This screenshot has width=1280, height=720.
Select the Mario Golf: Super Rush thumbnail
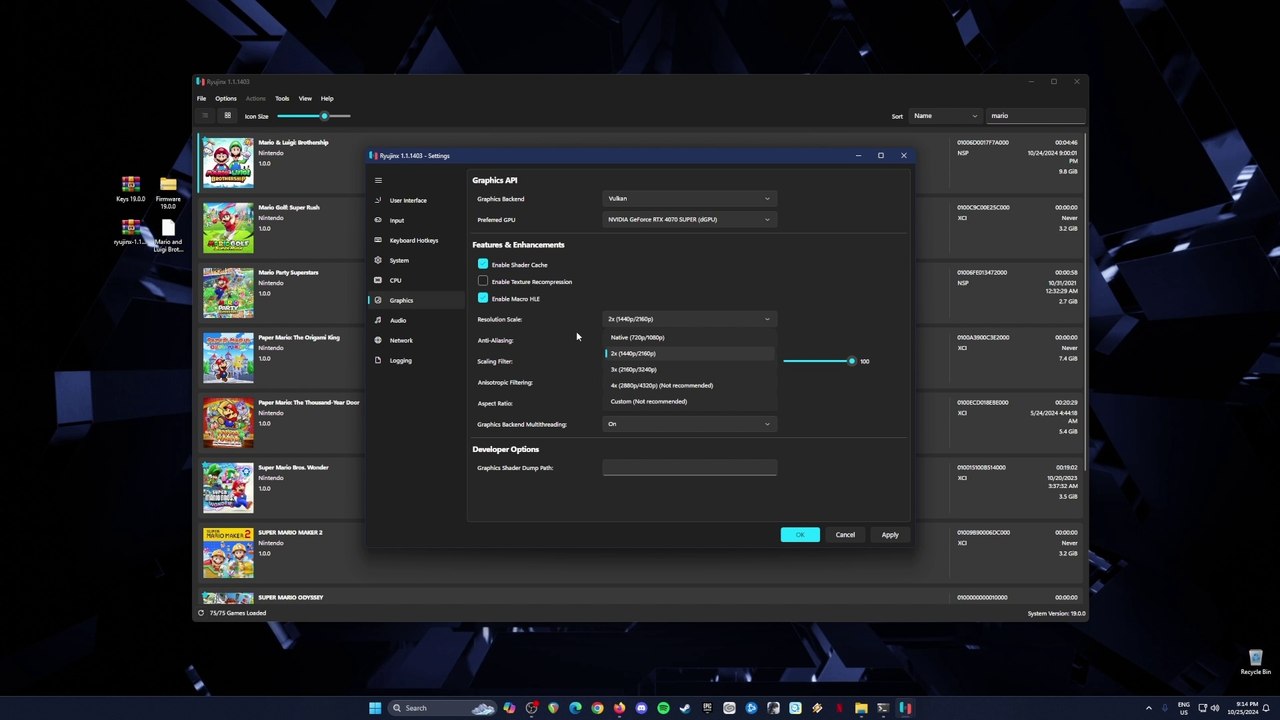pyautogui.click(x=228, y=227)
